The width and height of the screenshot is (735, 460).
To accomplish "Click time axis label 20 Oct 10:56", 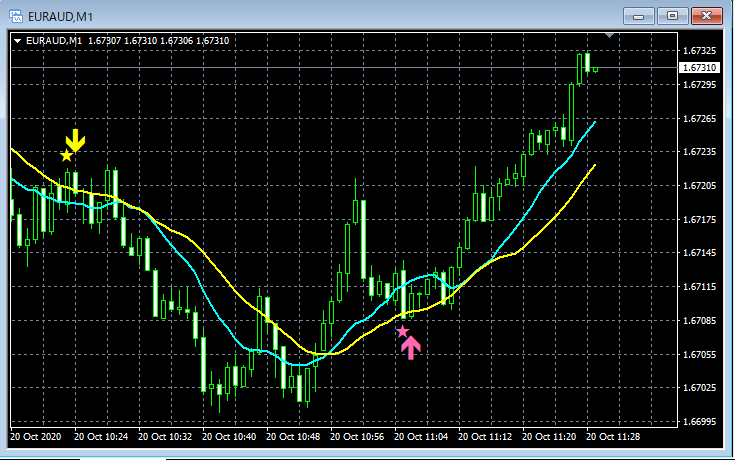I will tap(357, 437).
